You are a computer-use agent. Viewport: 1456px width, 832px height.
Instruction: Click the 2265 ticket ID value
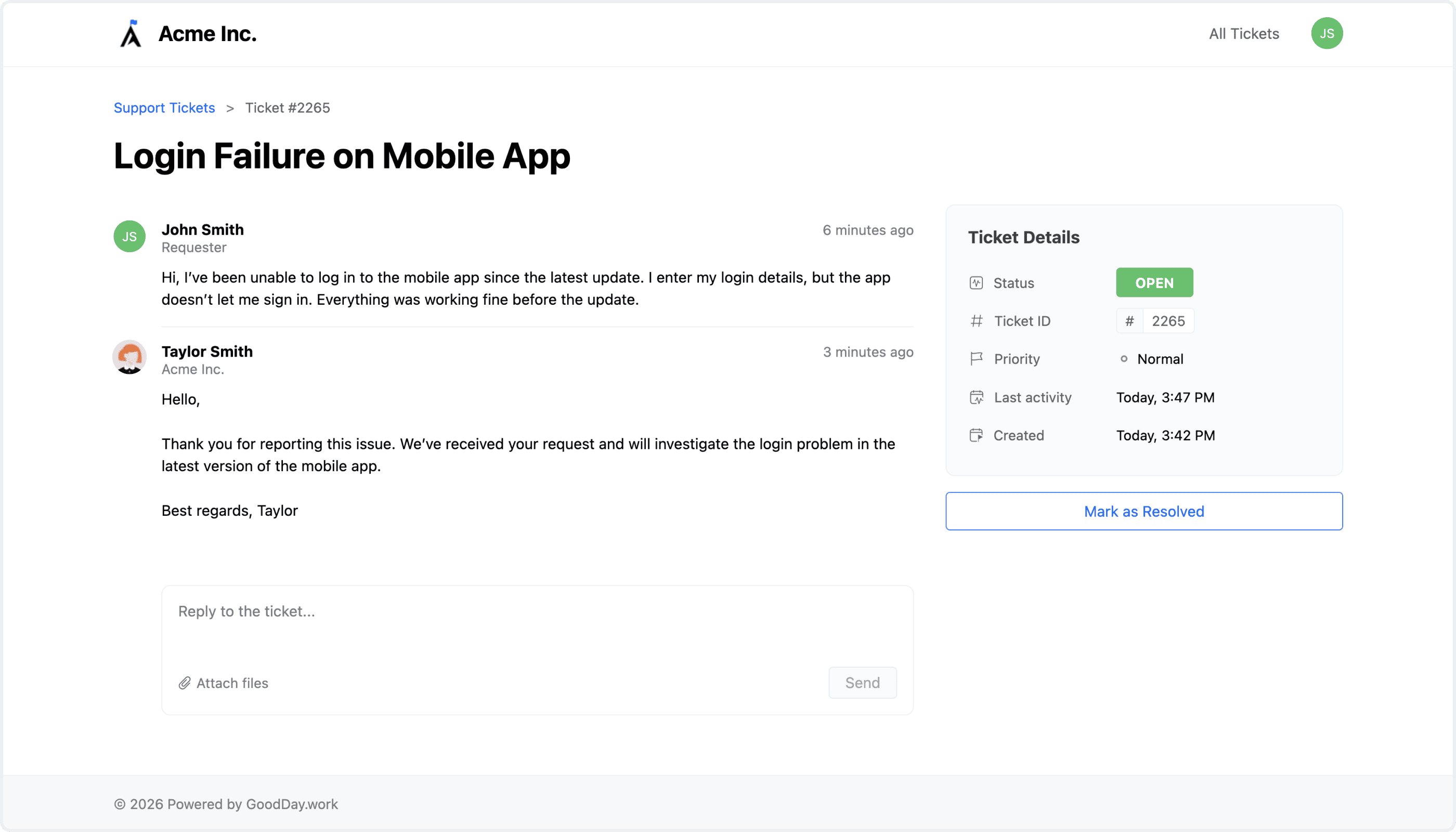click(1167, 321)
